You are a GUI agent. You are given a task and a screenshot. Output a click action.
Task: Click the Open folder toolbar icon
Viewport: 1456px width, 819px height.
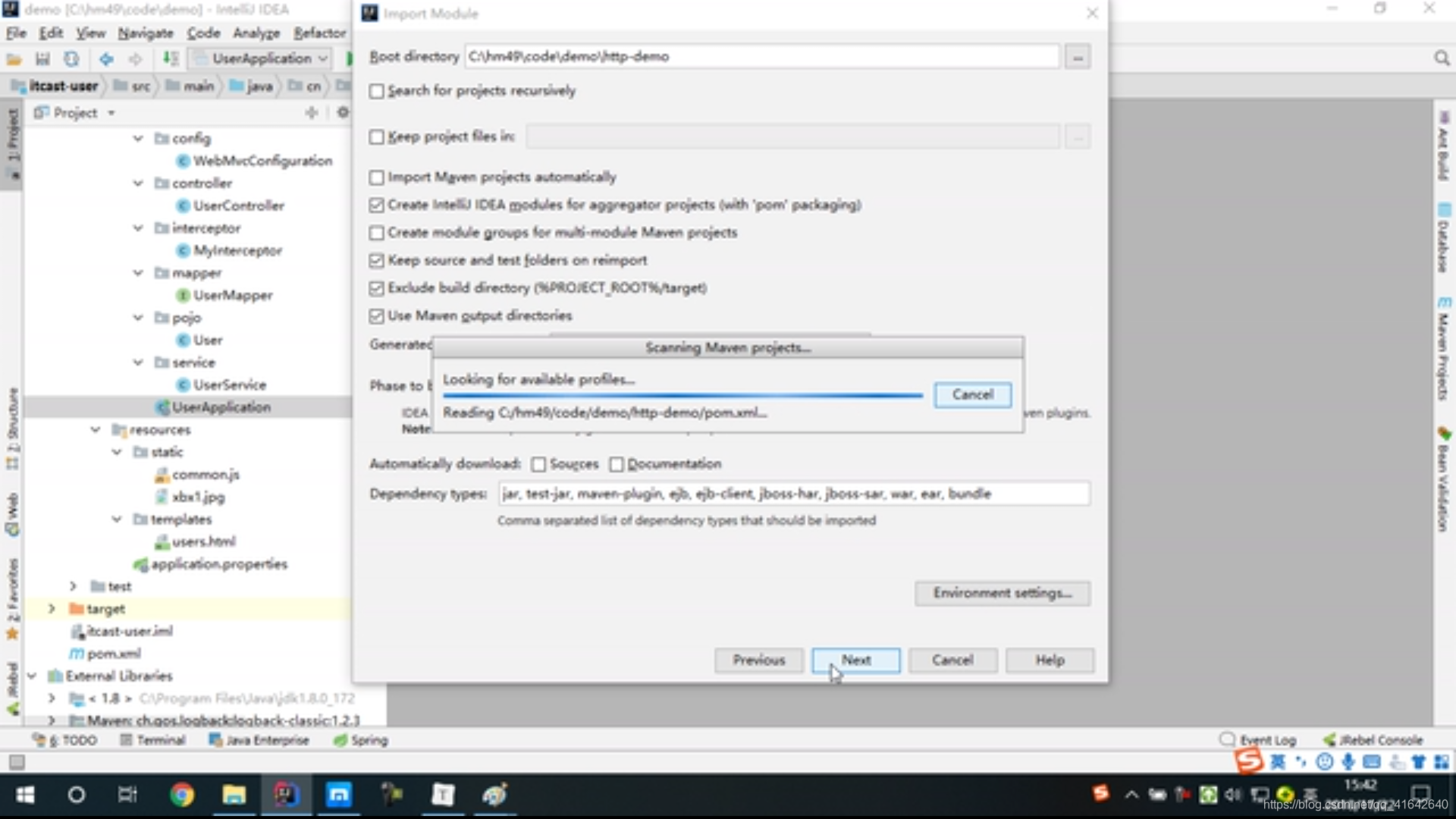[14, 58]
